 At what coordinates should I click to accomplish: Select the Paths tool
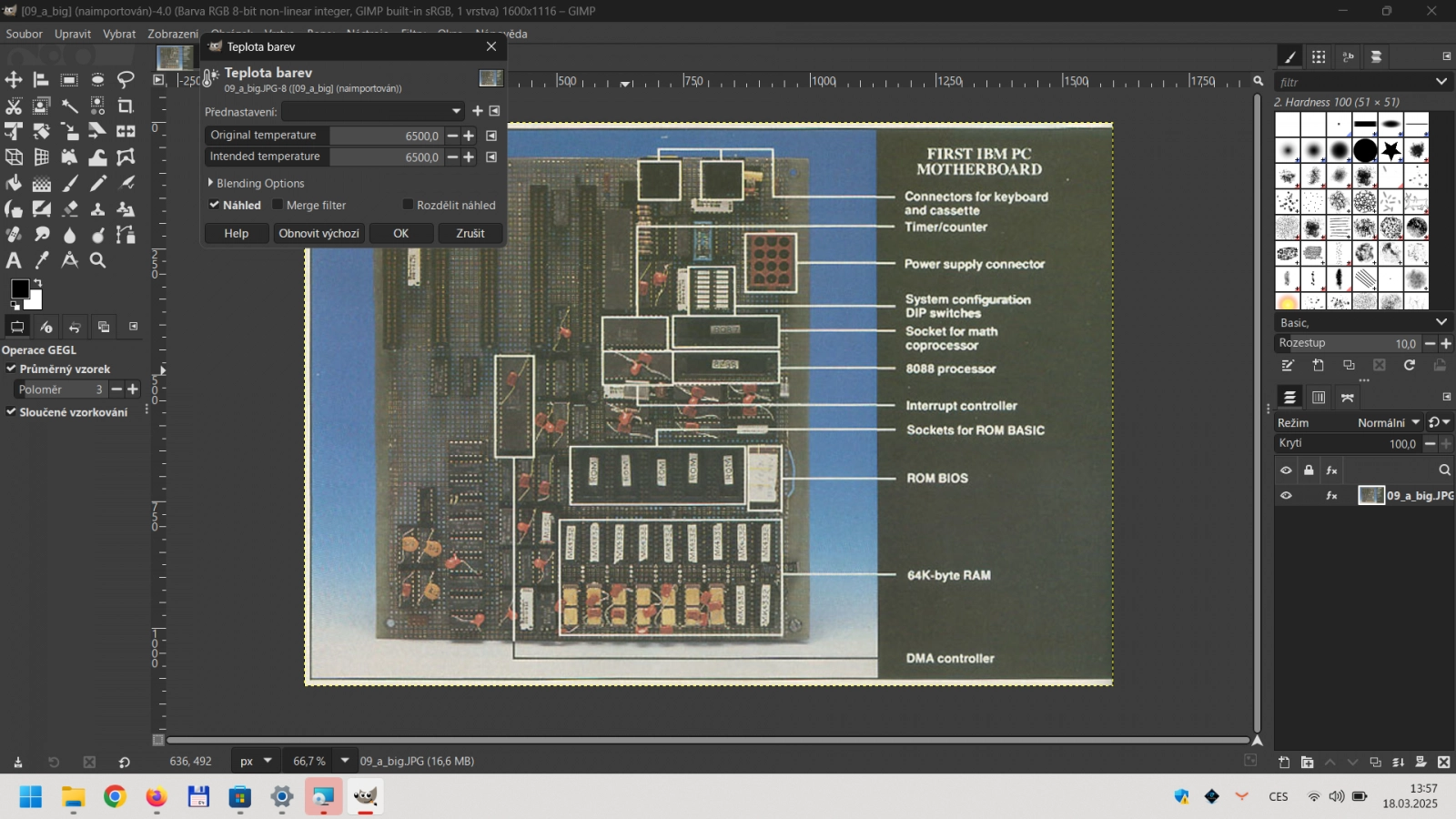pyautogui.click(x=126, y=235)
